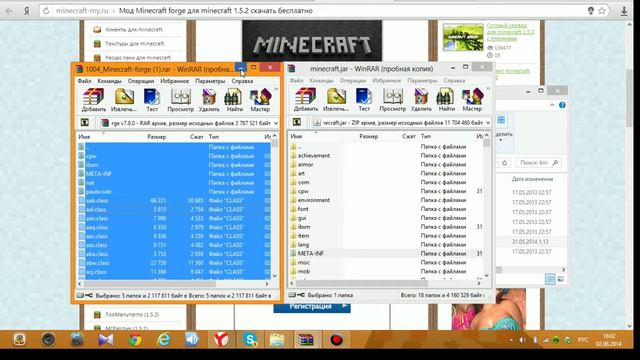
Task: Click Просмотр icon in forge.rar WinRAR window
Action: pos(180,100)
